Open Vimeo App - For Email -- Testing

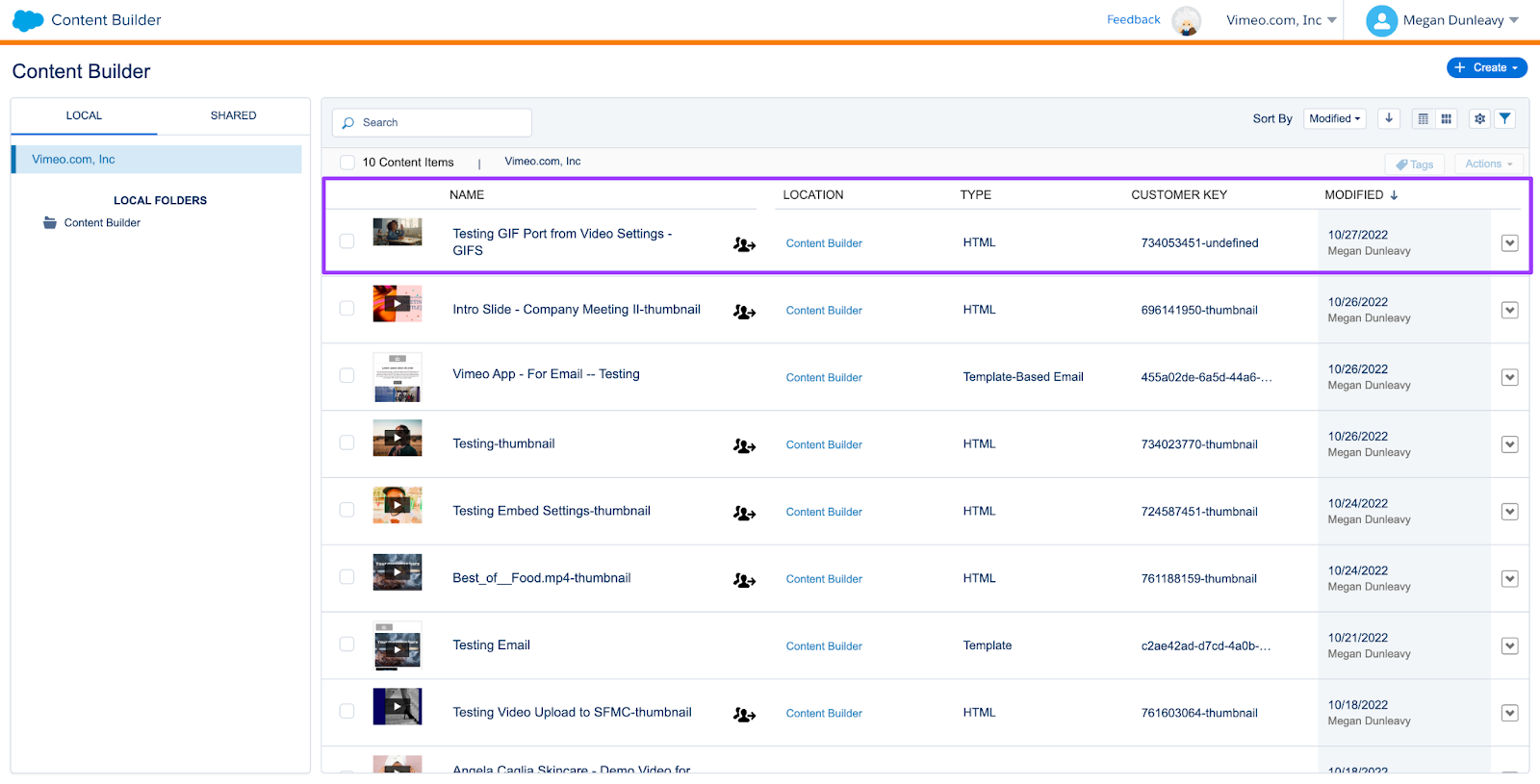pos(546,374)
